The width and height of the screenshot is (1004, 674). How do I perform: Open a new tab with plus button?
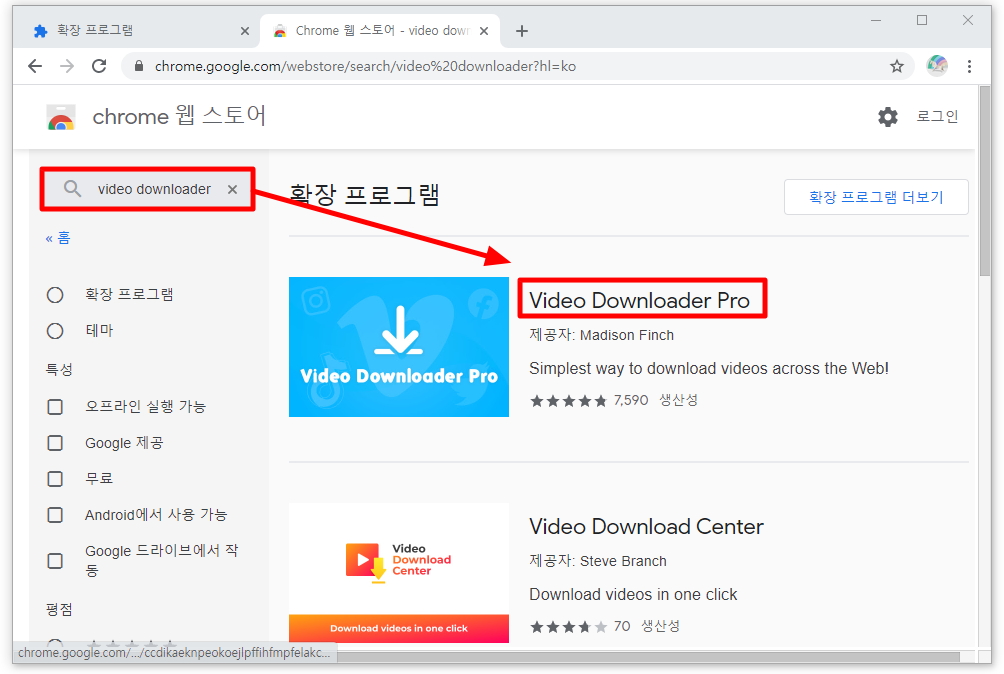coord(522,31)
